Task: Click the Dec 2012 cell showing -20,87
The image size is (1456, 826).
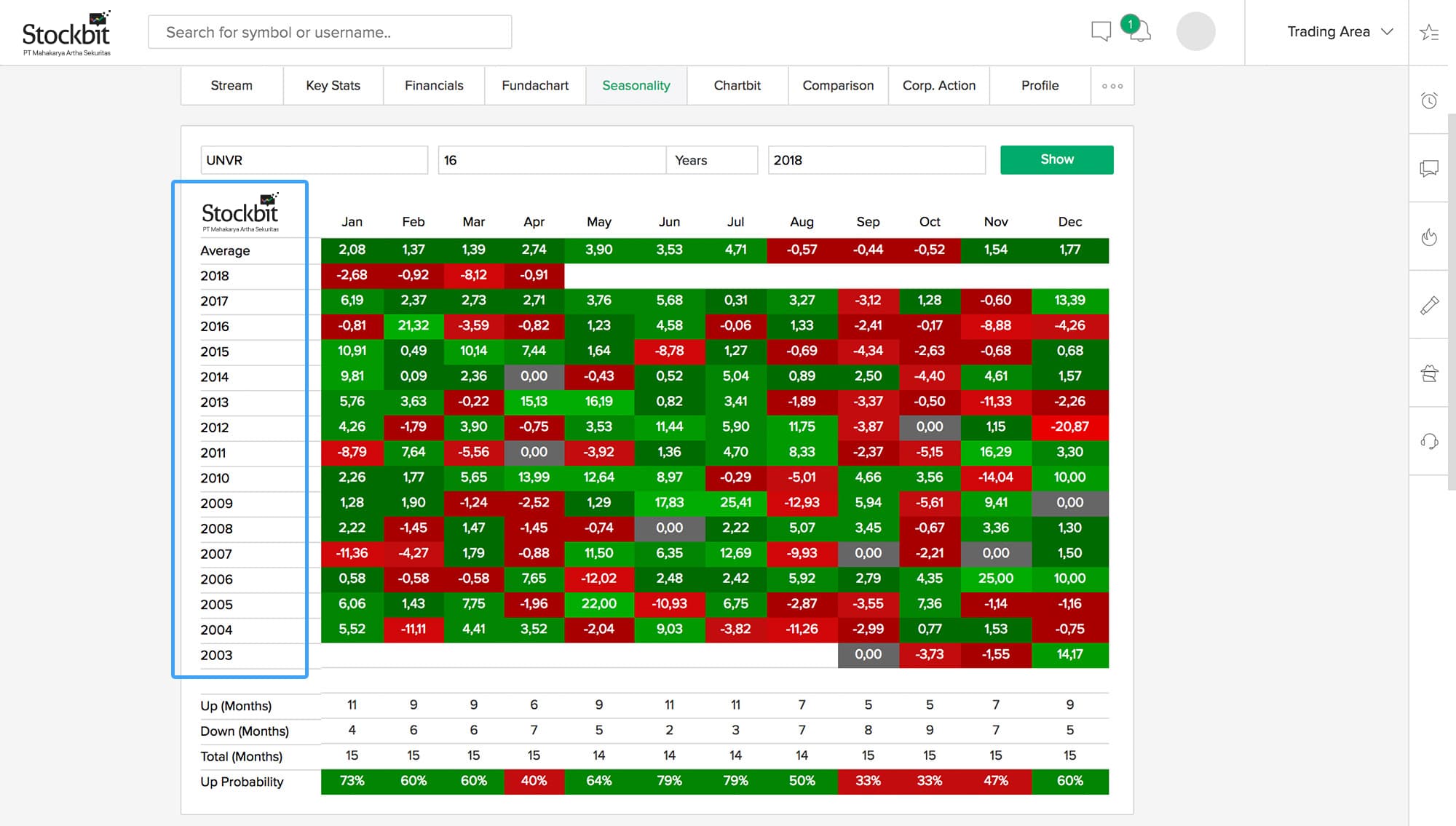Action: [x=1069, y=427]
